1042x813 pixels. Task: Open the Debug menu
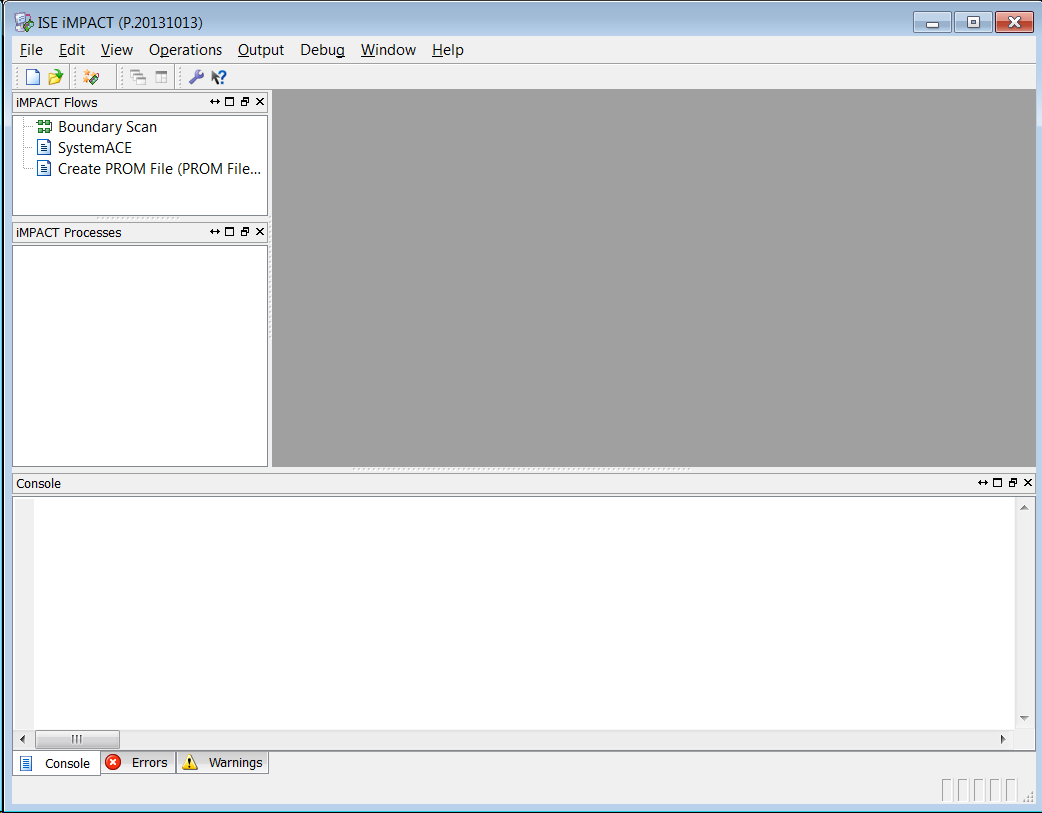pos(322,50)
